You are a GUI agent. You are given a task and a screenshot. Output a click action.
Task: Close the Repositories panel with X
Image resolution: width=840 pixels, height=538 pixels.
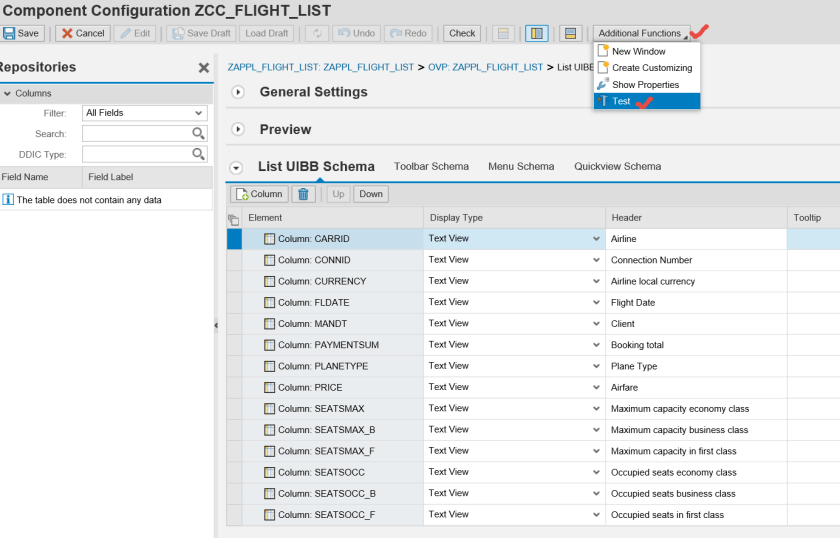(x=204, y=68)
